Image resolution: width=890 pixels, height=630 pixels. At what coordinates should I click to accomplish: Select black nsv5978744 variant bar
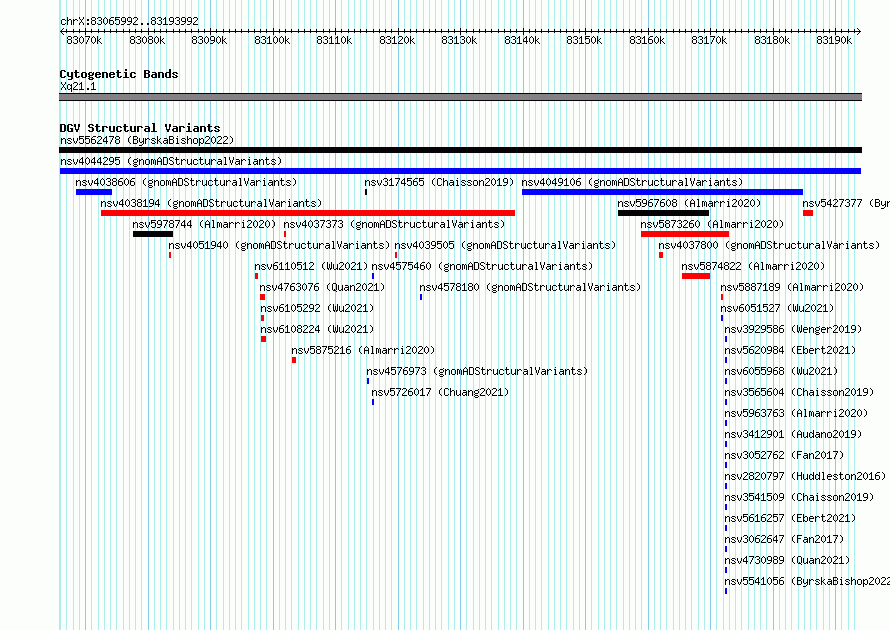click(153, 234)
